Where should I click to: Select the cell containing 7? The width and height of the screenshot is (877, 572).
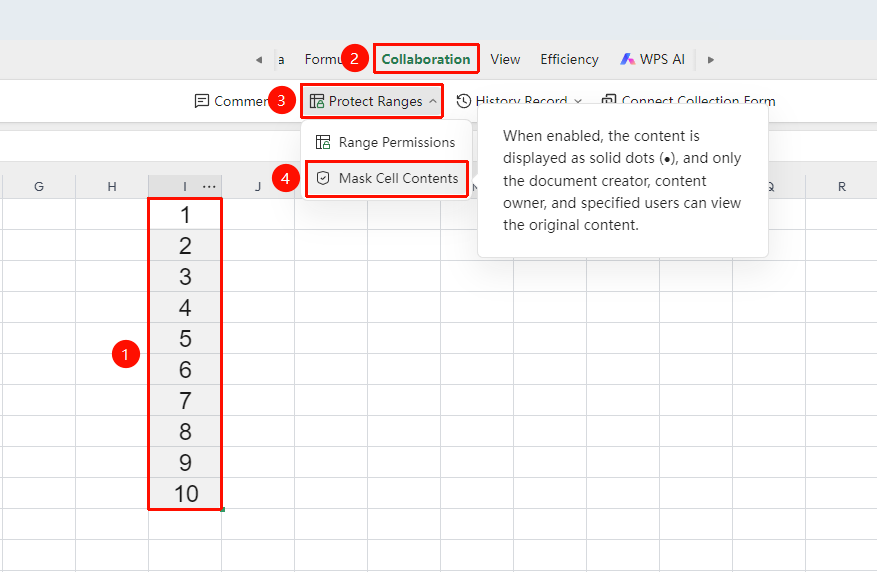coord(185,400)
